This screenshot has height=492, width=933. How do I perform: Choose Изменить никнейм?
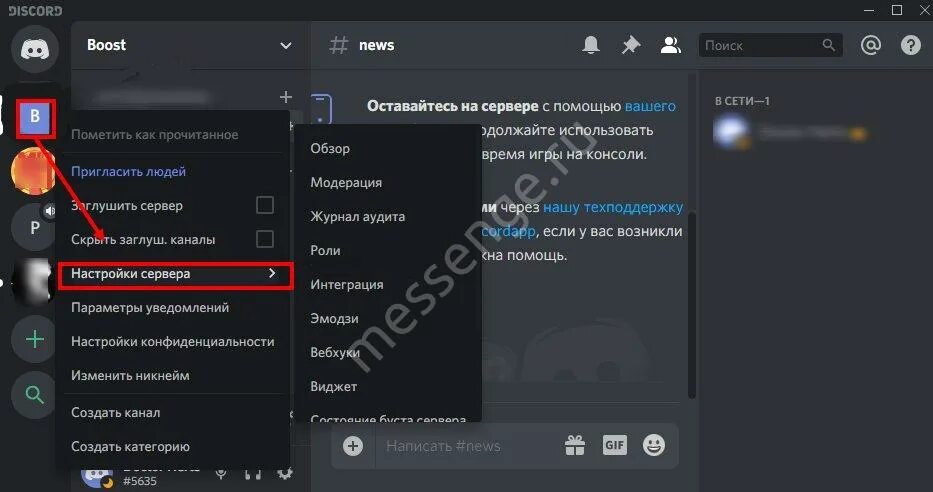point(130,375)
